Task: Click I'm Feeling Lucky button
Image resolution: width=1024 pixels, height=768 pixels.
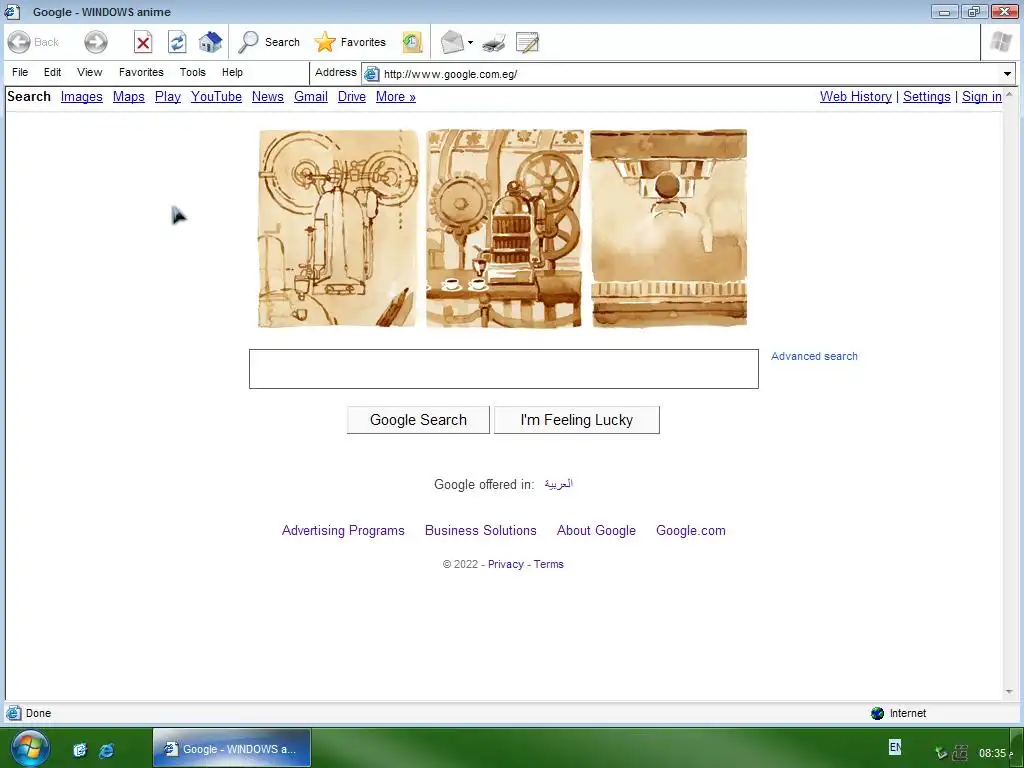Action: (x=577, y=420)
